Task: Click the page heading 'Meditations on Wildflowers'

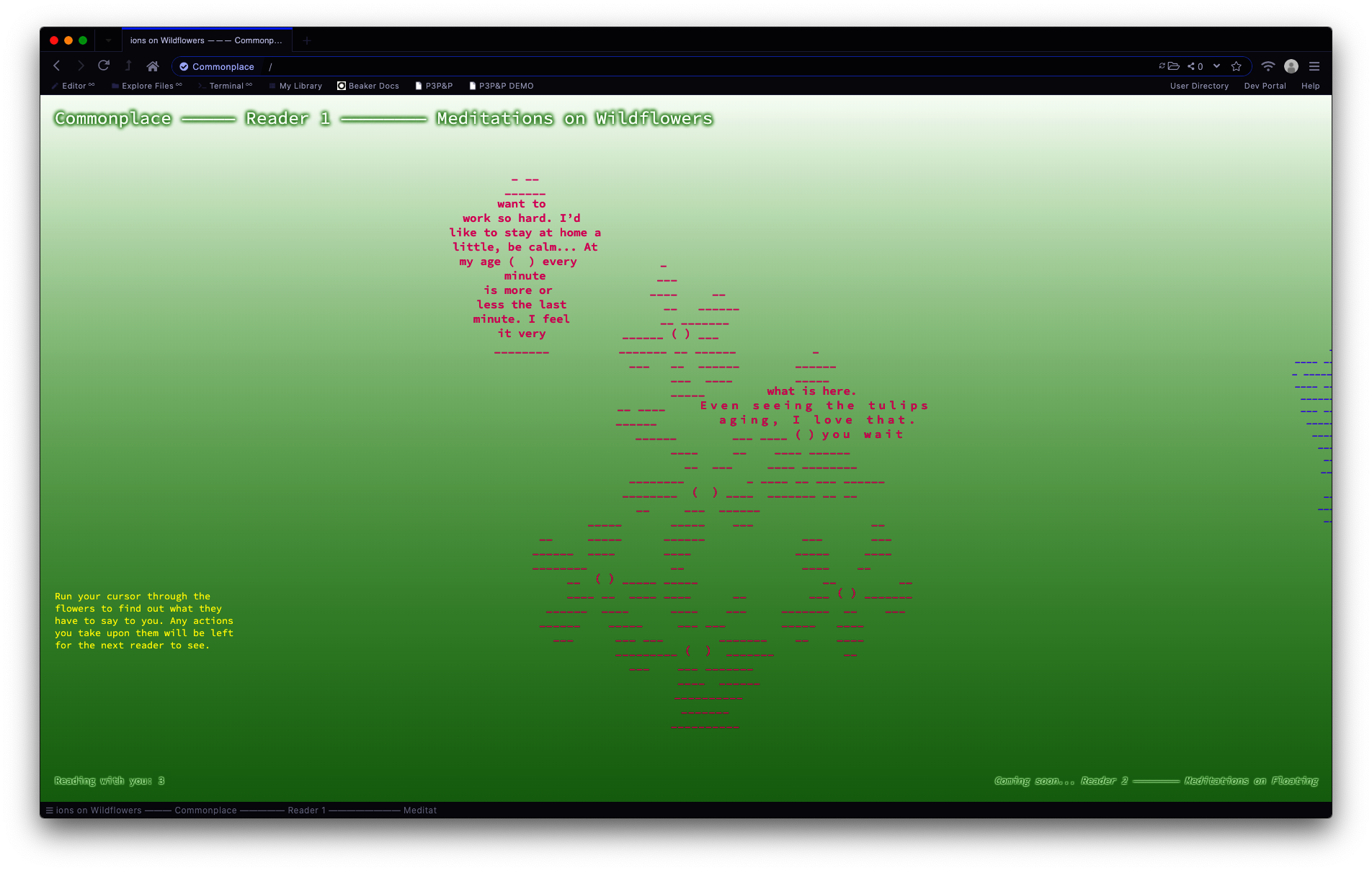Action: coord(574,119)
